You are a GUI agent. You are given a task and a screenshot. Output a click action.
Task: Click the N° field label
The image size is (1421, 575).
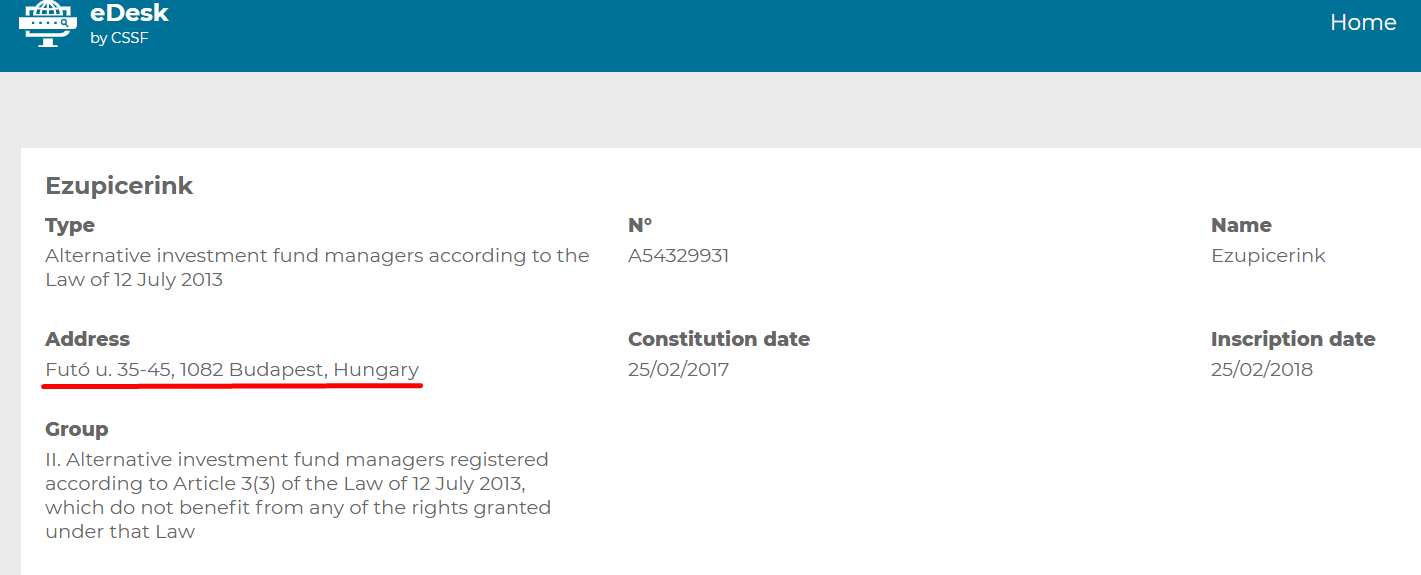pos(640,226)
